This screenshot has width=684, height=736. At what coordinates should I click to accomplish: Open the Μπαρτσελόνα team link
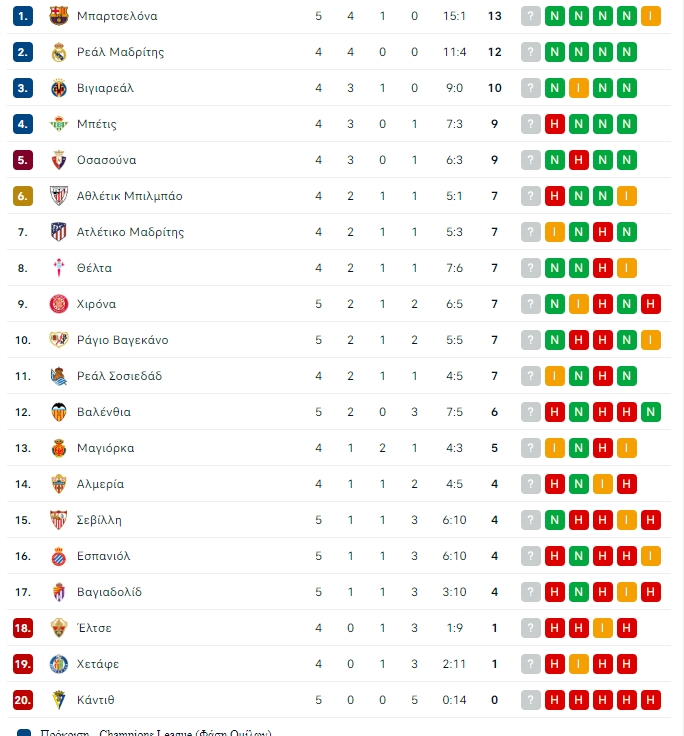tap(117, 16)
